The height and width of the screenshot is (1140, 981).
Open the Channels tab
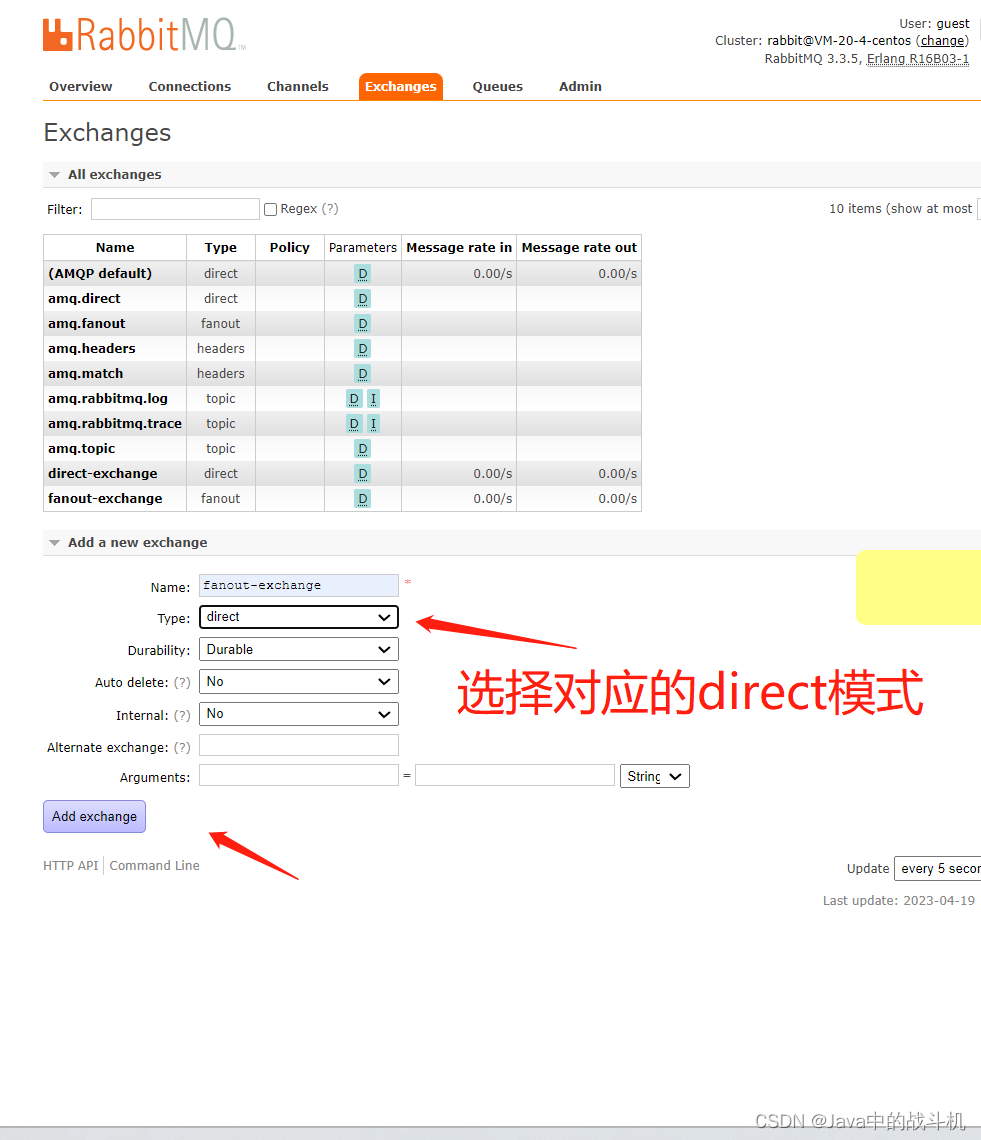click(297, 87)
